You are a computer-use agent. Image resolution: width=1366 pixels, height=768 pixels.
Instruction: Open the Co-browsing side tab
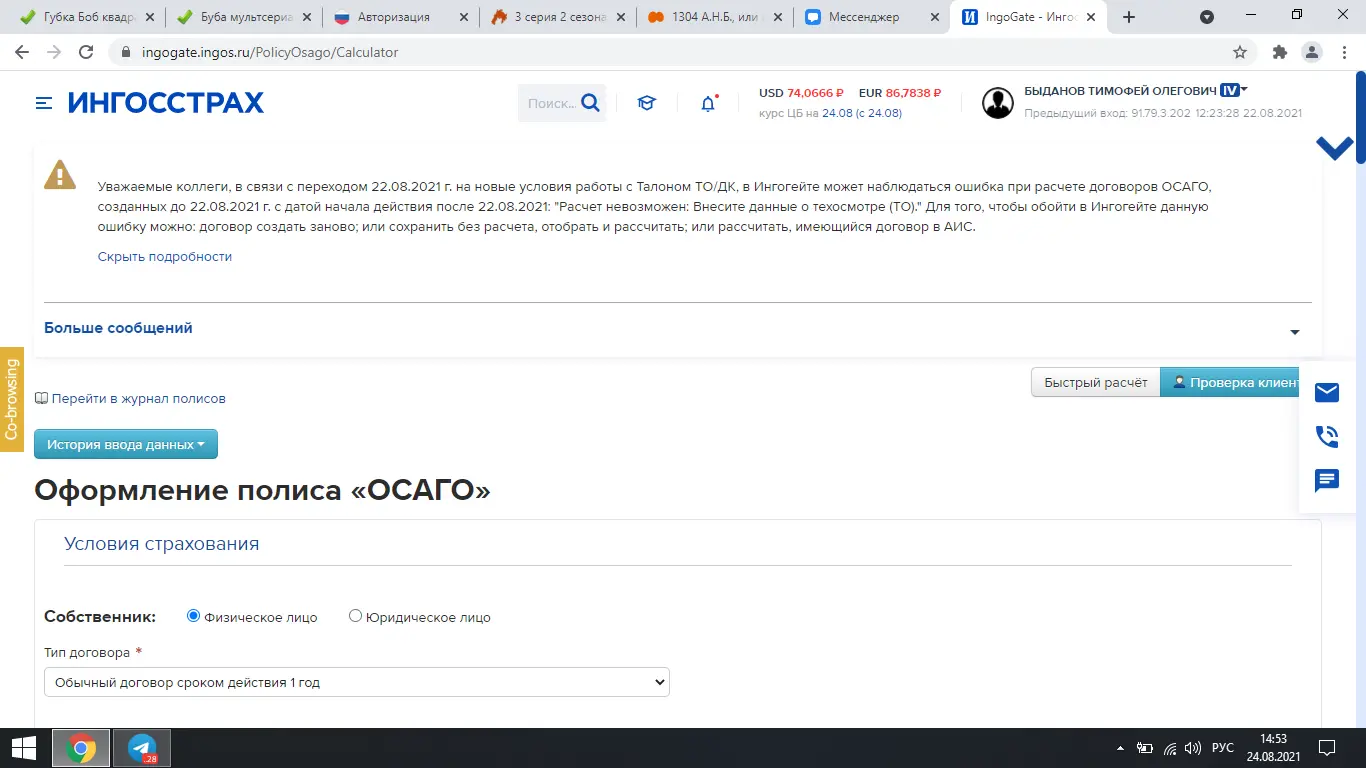[12, 399]
